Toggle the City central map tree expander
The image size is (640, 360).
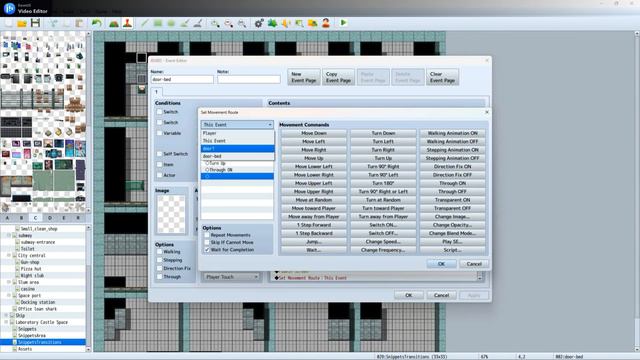tap(9, 256)
